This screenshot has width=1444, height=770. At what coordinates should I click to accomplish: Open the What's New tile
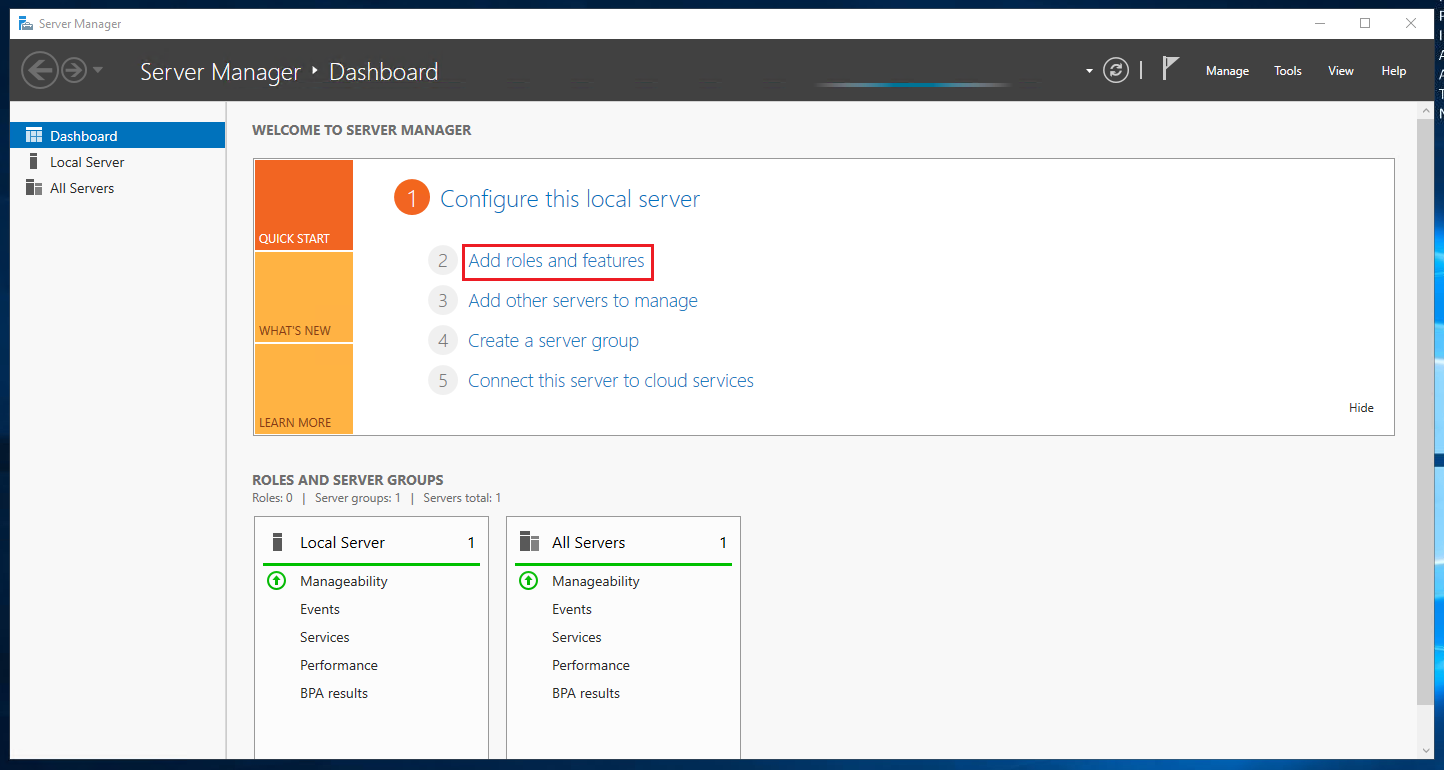click(303, 297)
